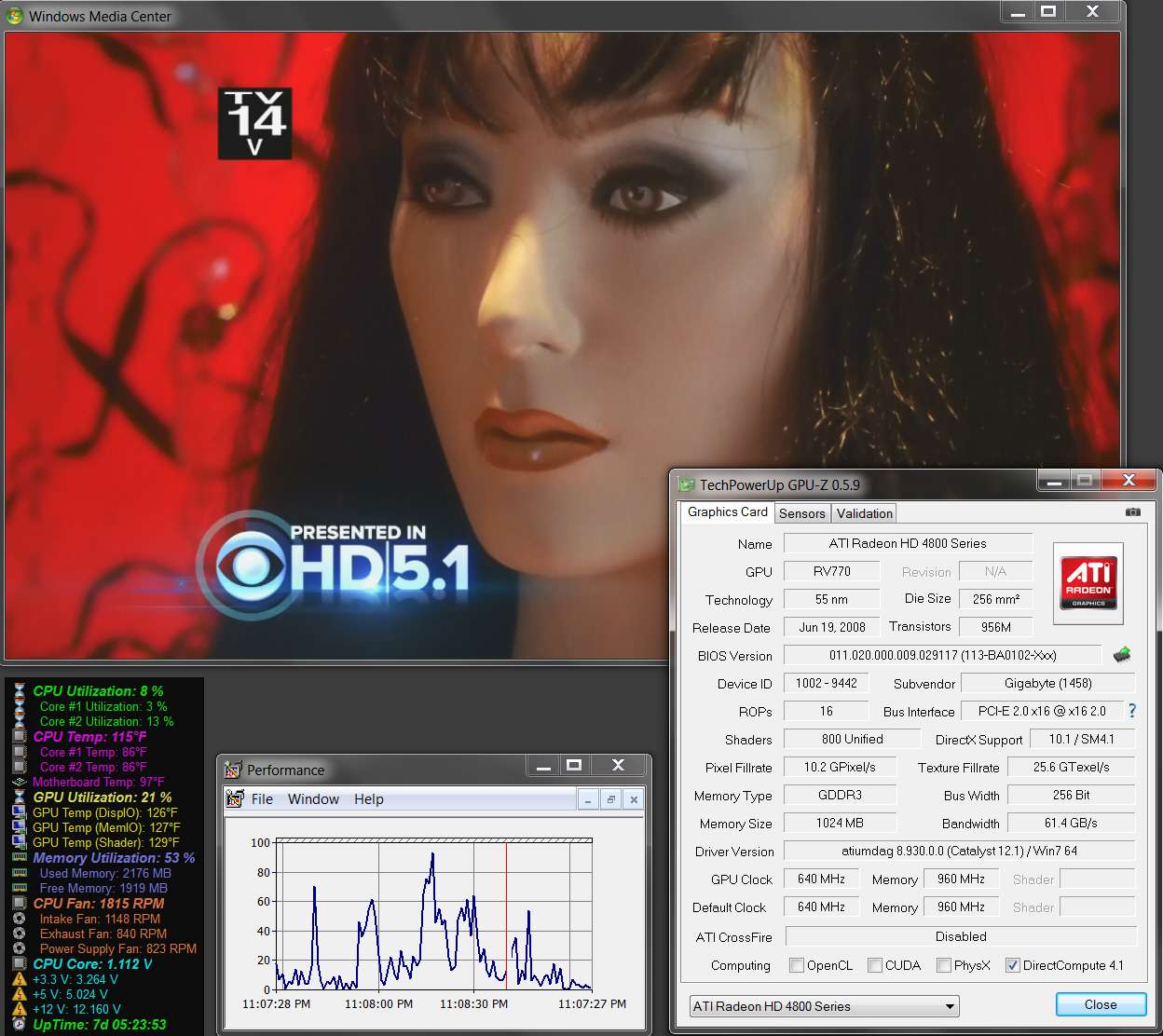The image size is (1163, 1036).
Task: Click the Motherboard Temp icon
Action: [x=20, y=782]
